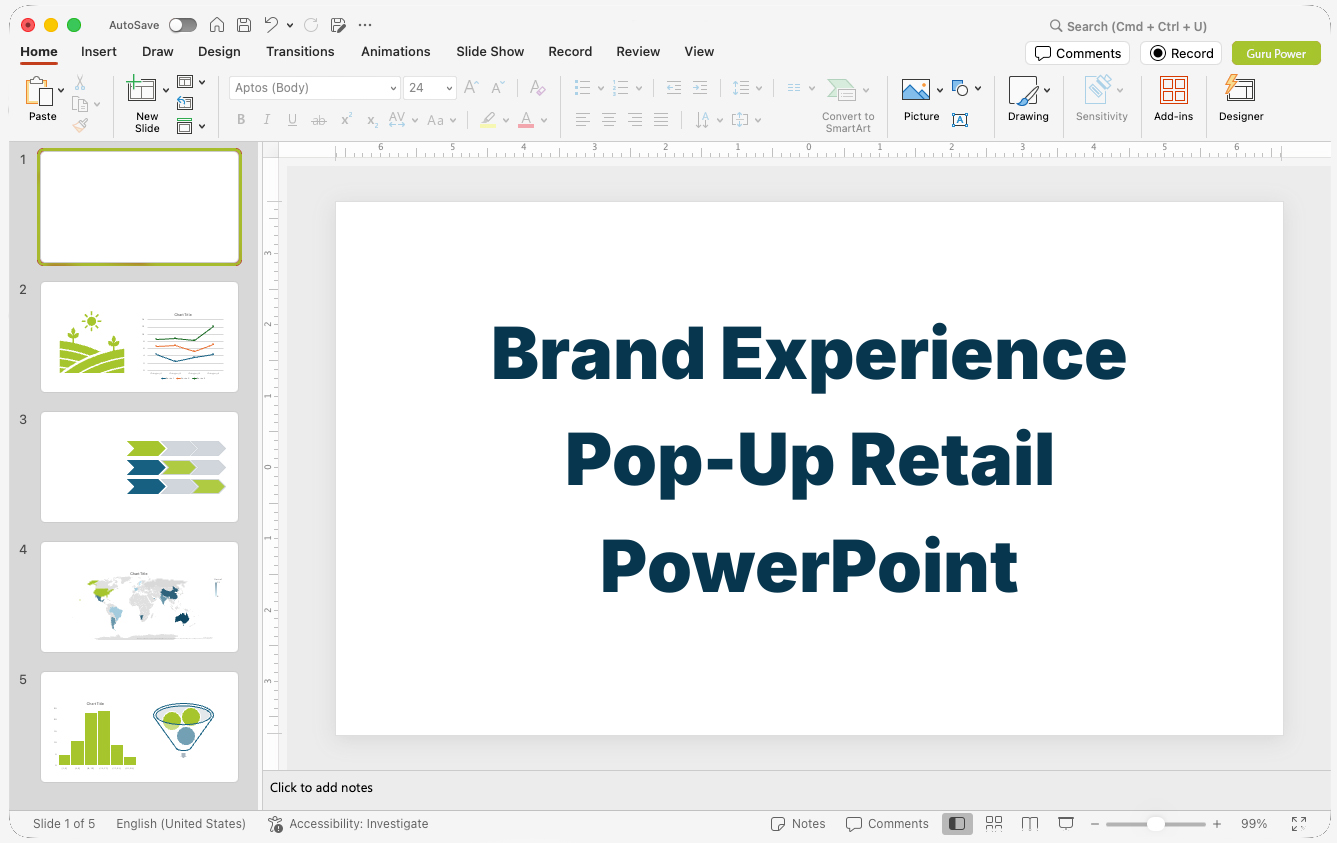Switch to Reading view
Screen dimensions: 1337x843
[1030, 823]
